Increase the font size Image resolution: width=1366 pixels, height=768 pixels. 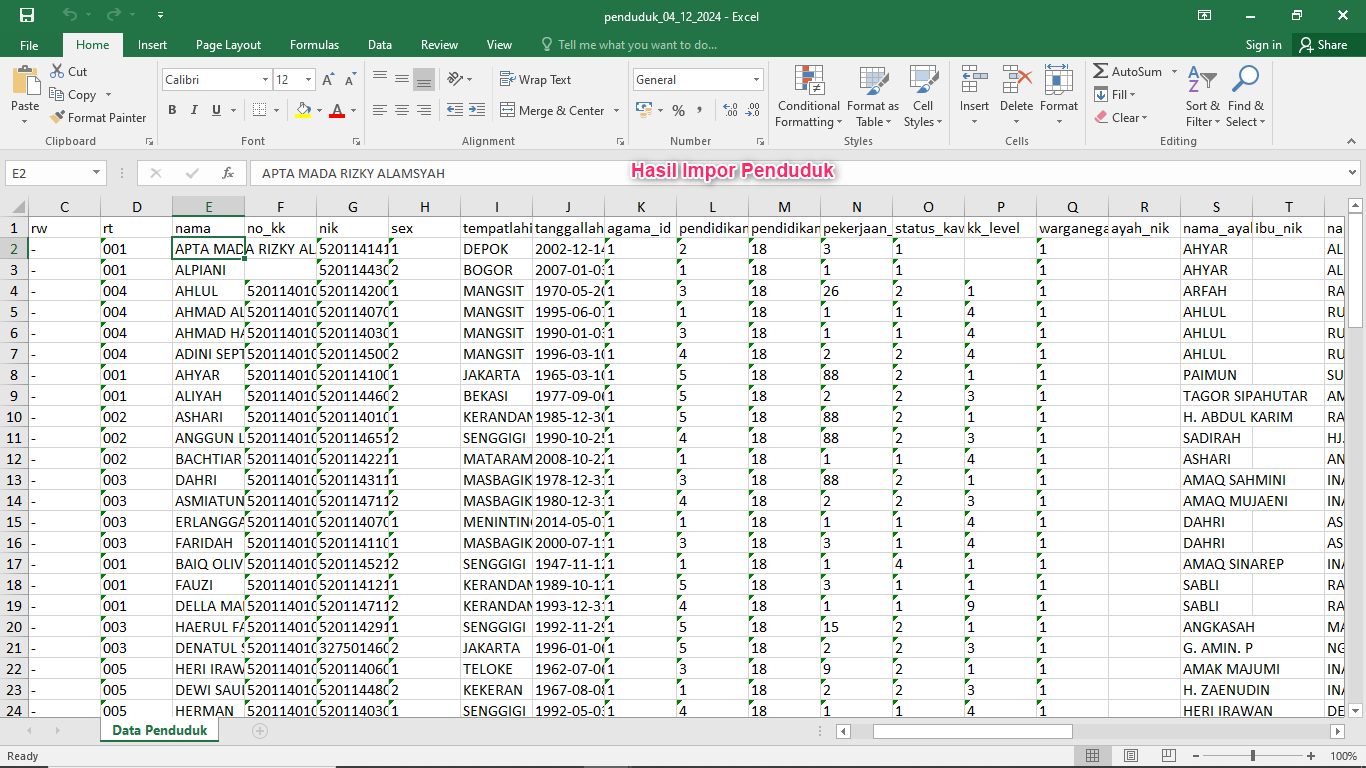[x=330, y=79]
